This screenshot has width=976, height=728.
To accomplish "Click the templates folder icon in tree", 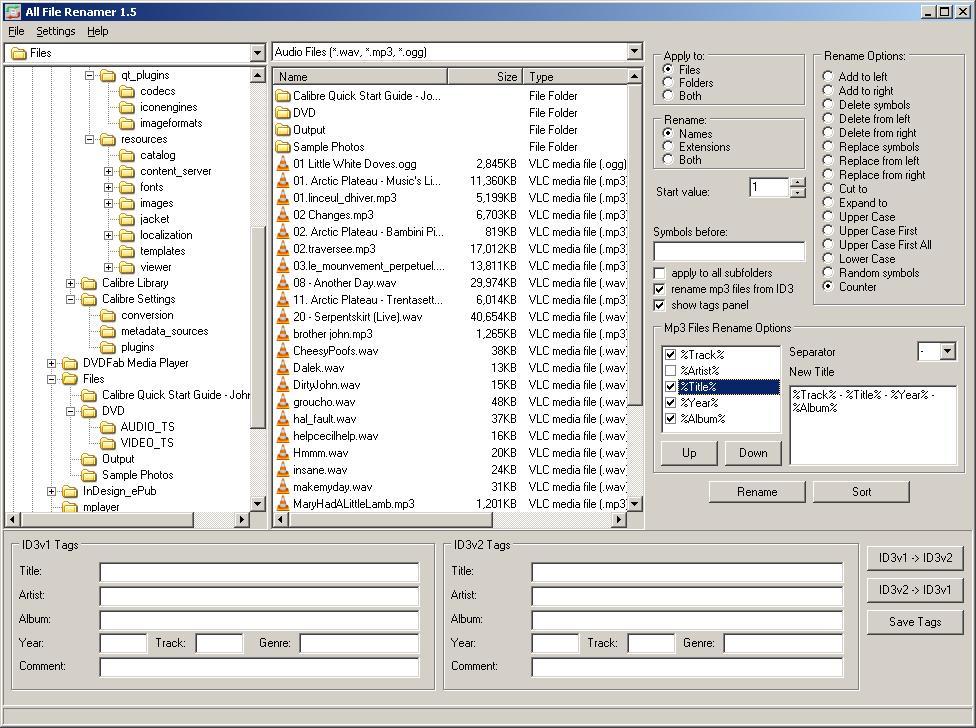I will [127, 251].
